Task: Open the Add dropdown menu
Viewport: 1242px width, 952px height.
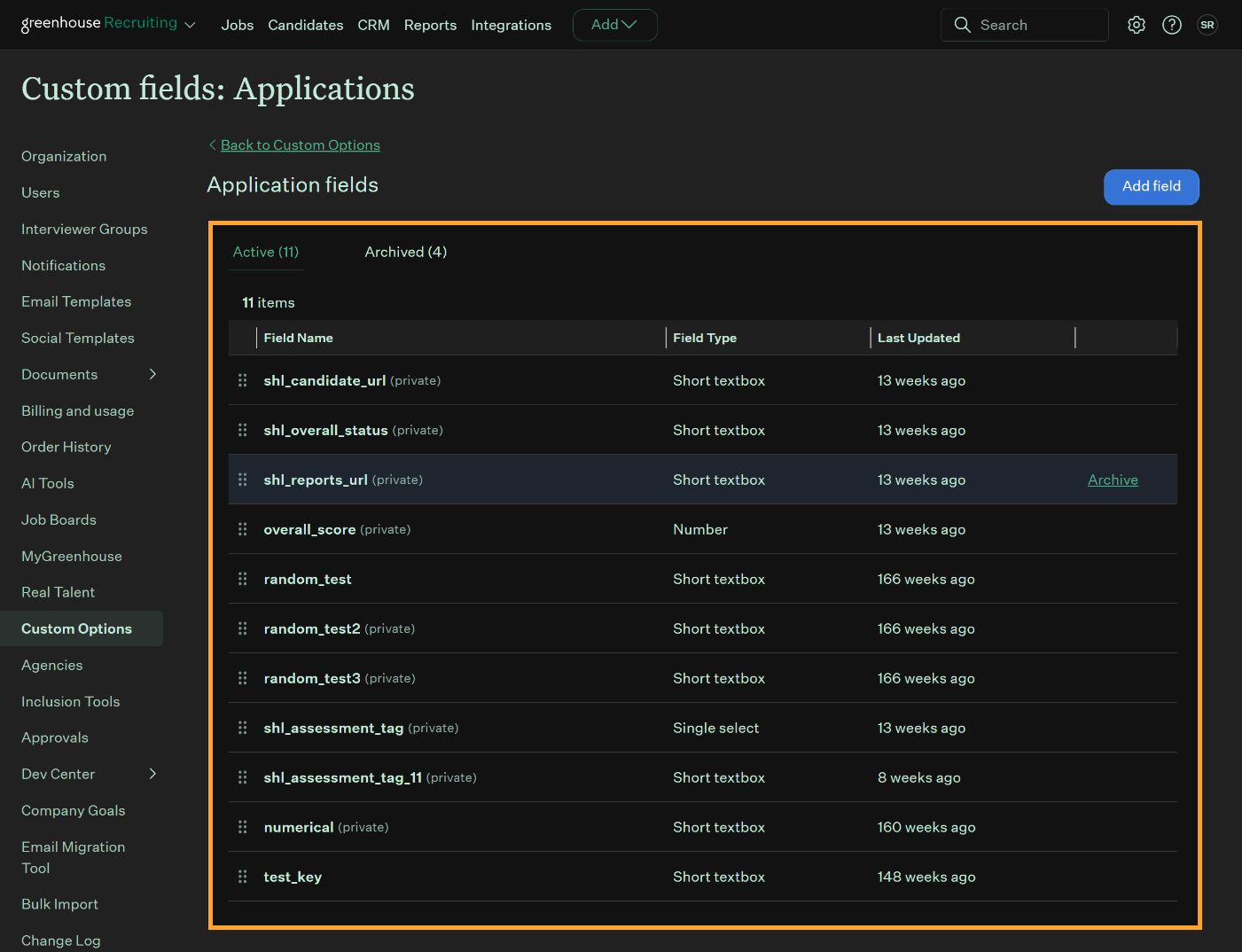Action: [614, 25]
